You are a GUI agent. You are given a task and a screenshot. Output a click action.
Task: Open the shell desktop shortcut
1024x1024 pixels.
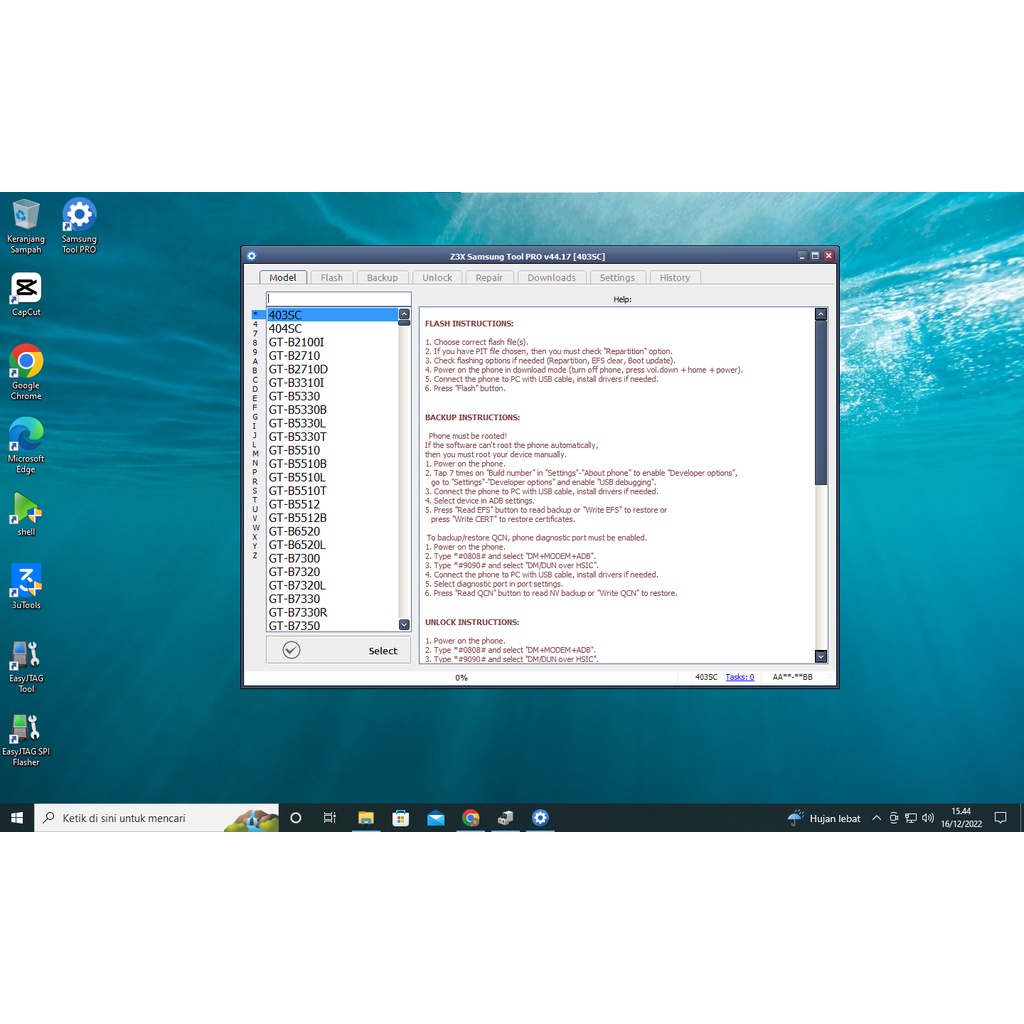(25, 514)
